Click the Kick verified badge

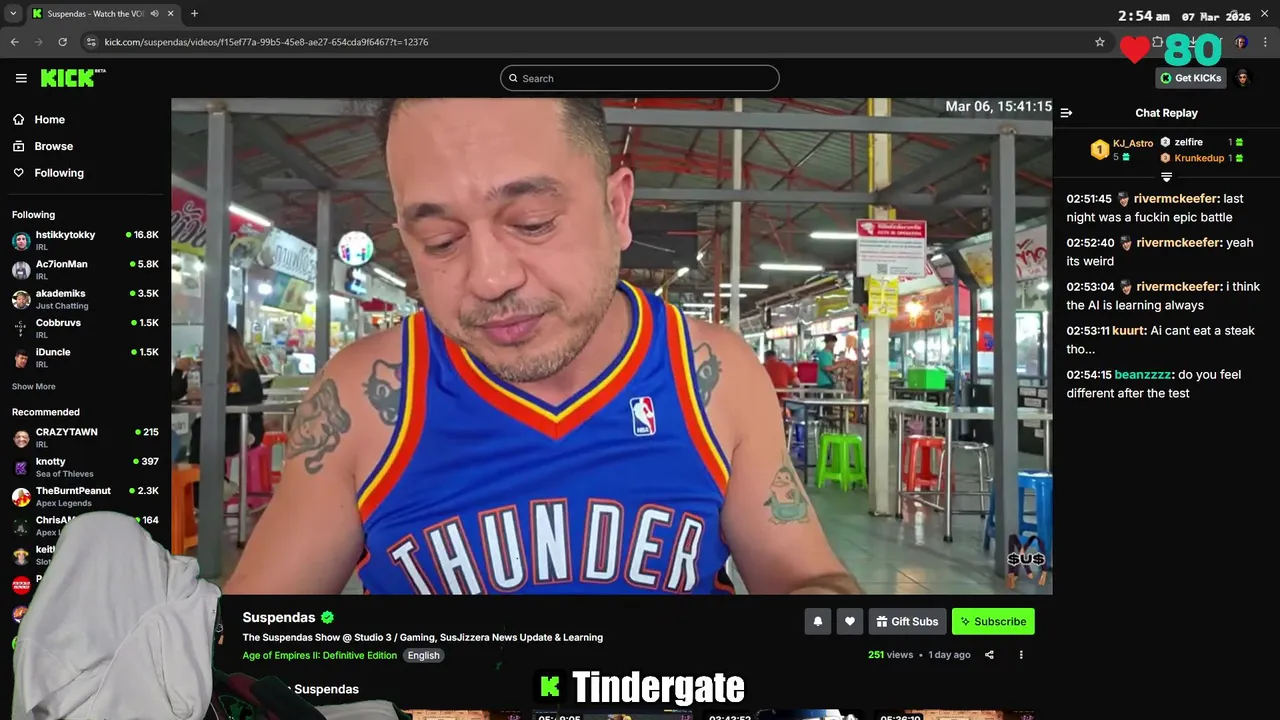pyautogui.click(x=328, y=617)
